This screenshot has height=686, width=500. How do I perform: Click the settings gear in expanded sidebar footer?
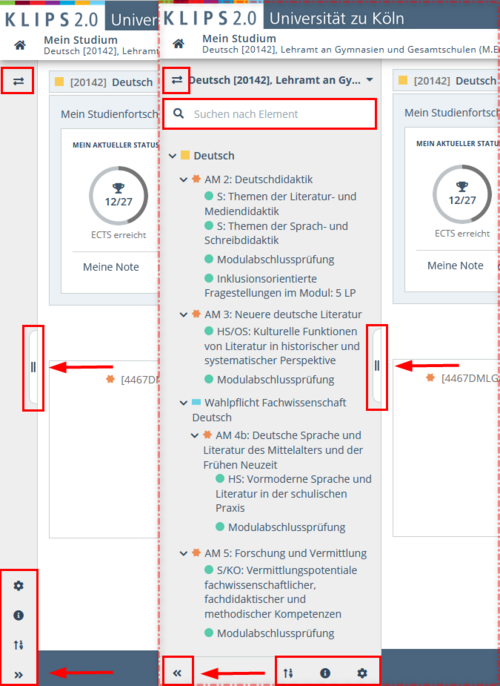pos(362,673)
